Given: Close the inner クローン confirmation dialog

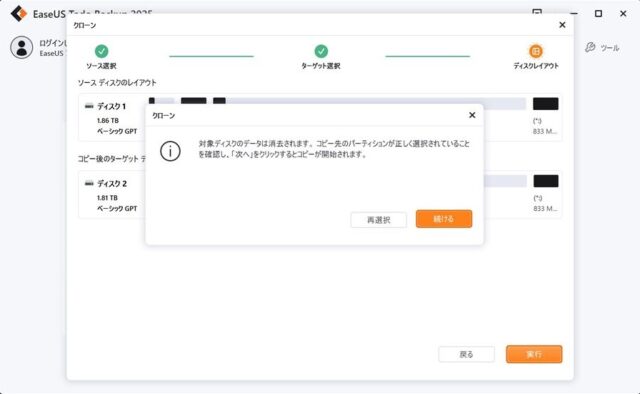Looking at the screenshot, I should (x=472, y=115).
